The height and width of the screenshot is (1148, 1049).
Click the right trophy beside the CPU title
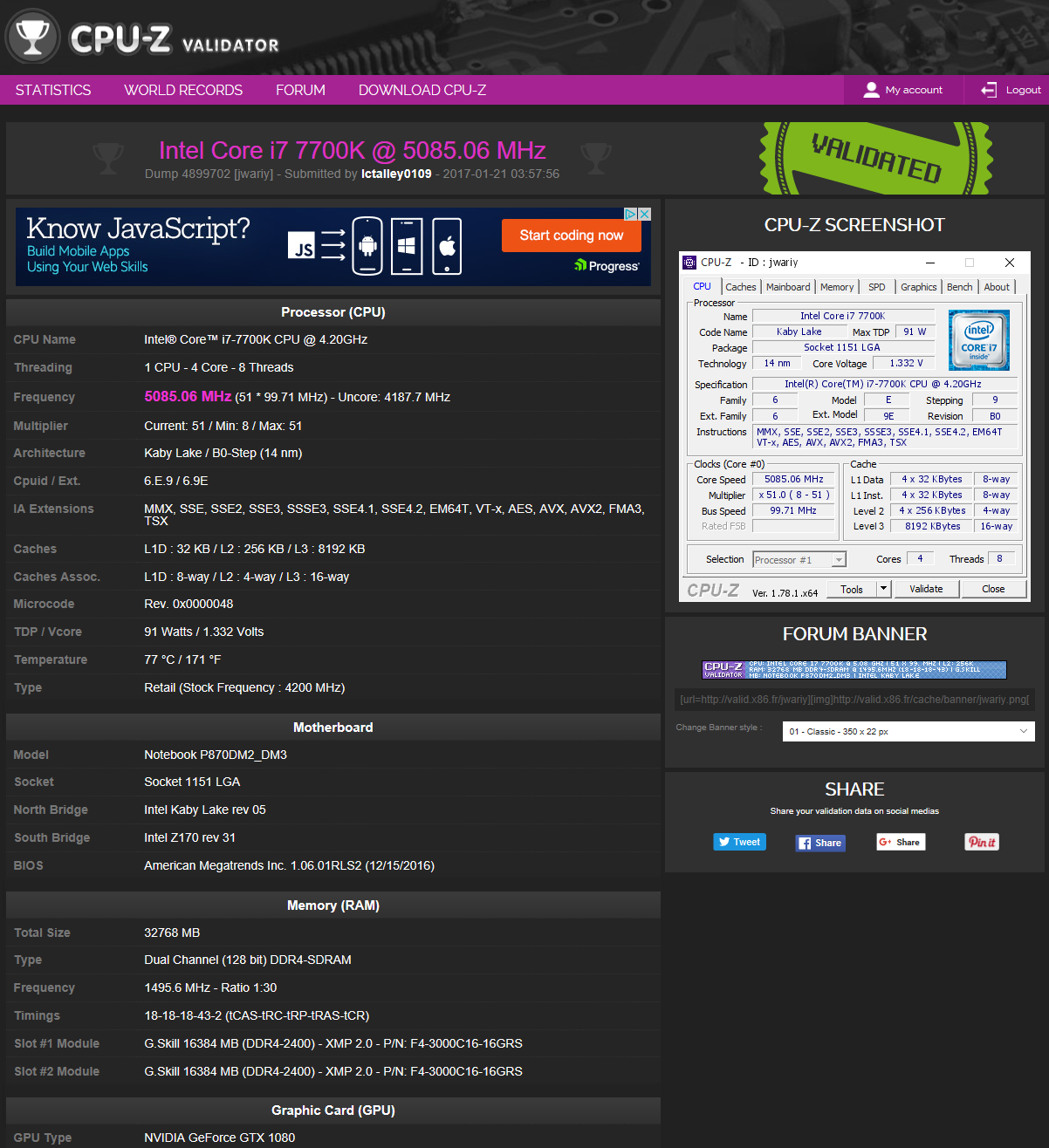595,158
